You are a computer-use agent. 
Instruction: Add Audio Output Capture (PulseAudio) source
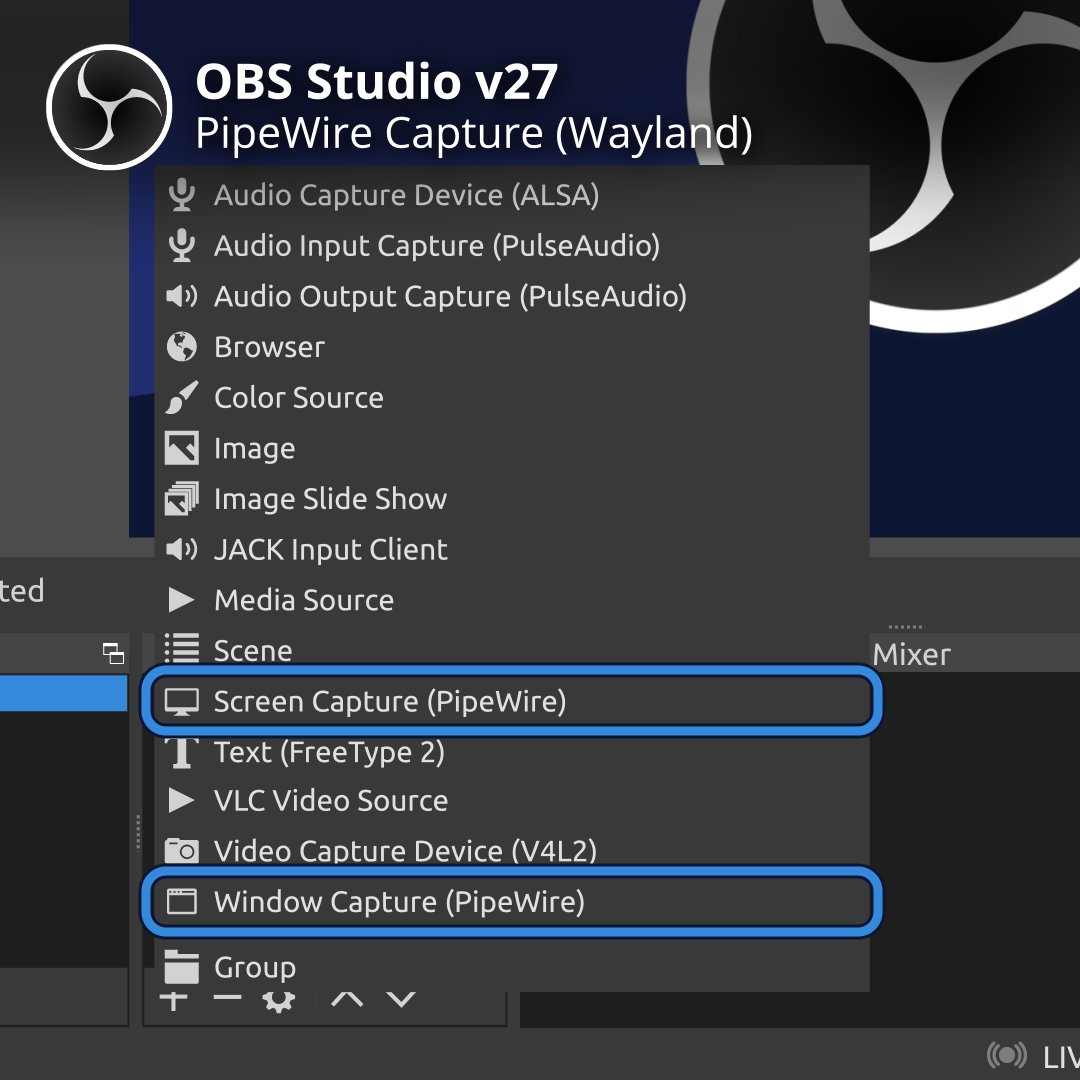(x=512, y=296)
